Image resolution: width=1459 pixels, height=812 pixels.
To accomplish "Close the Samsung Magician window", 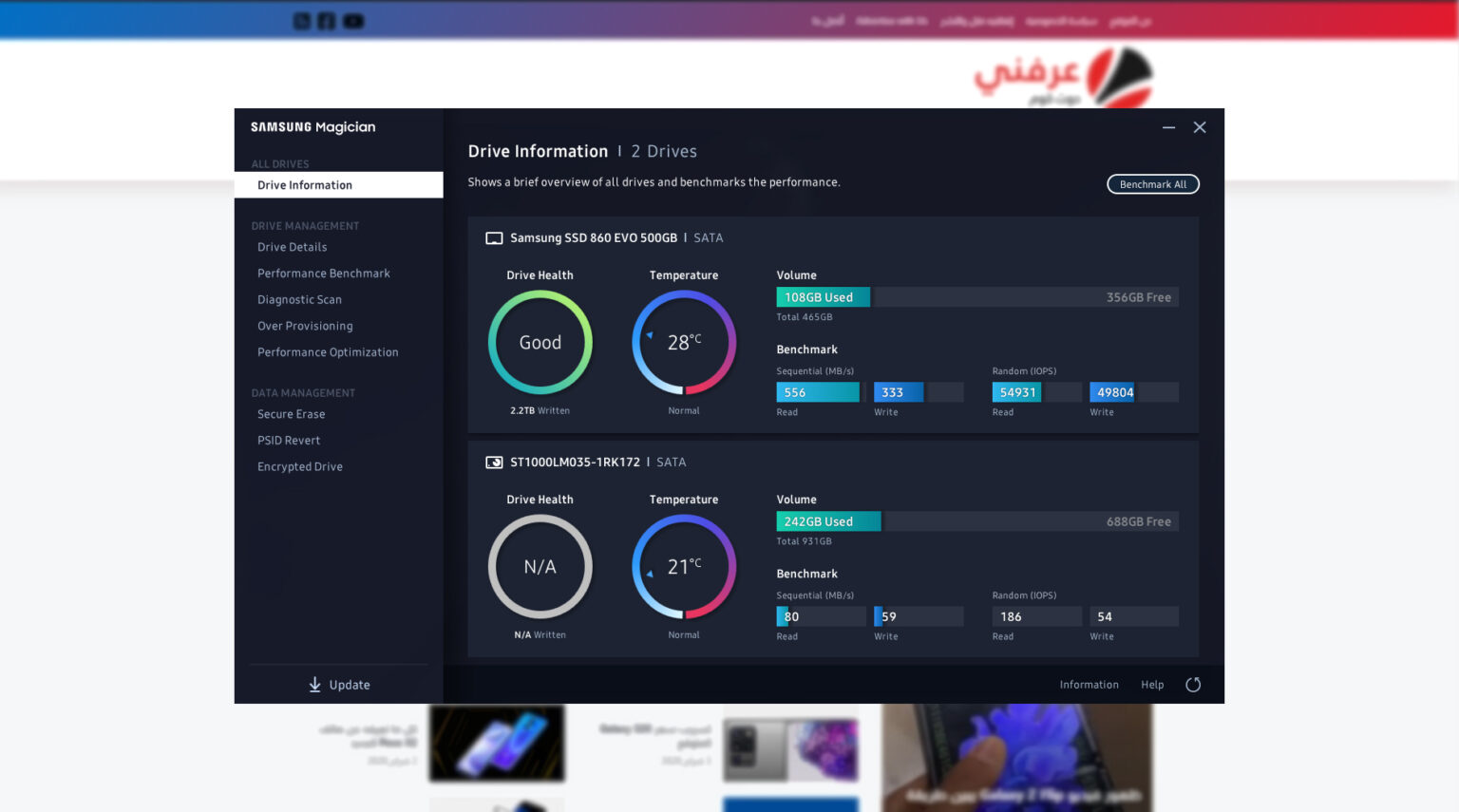I will tap(1200, 127).
